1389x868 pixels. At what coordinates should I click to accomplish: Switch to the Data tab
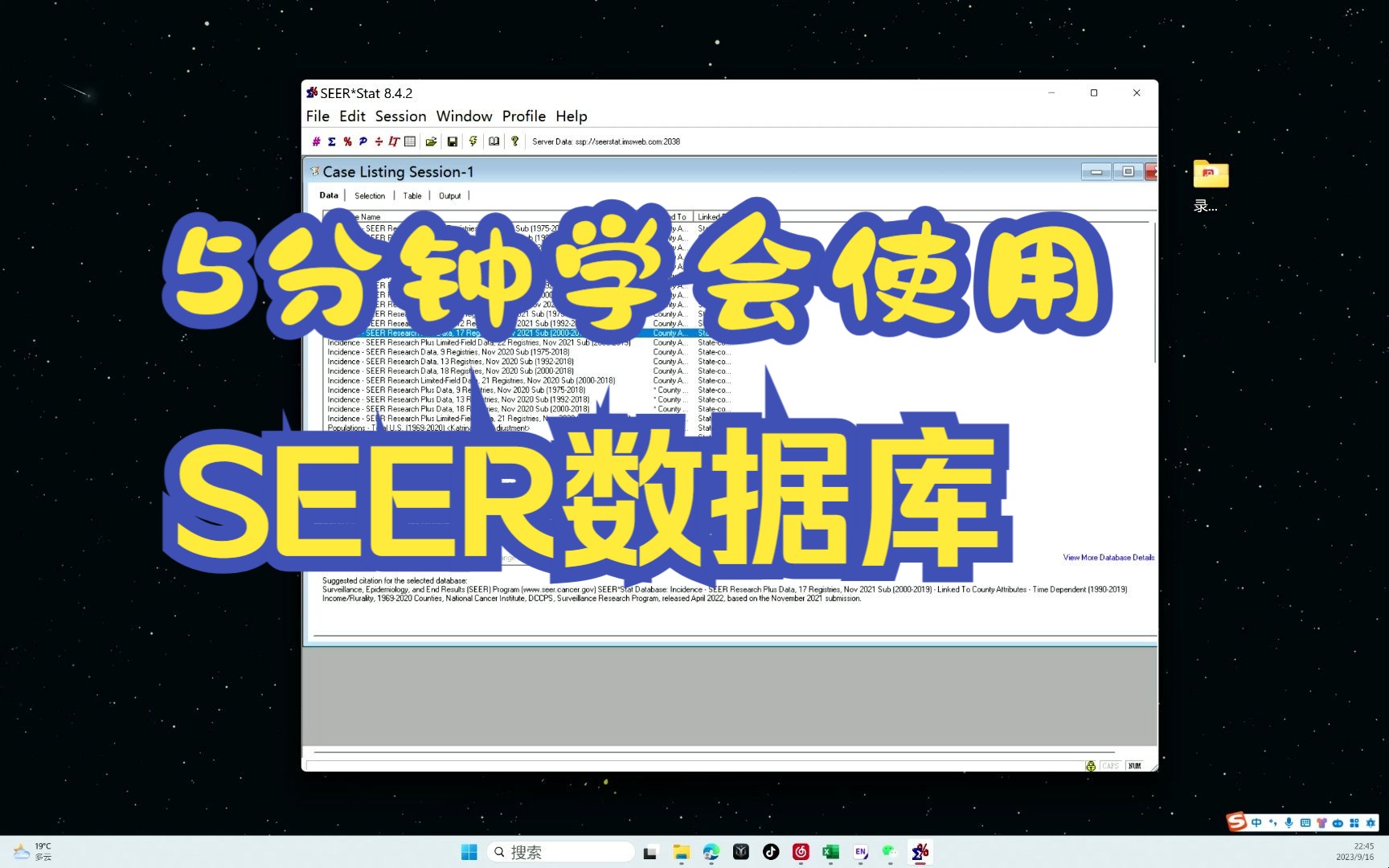click(x=329, y=195)
